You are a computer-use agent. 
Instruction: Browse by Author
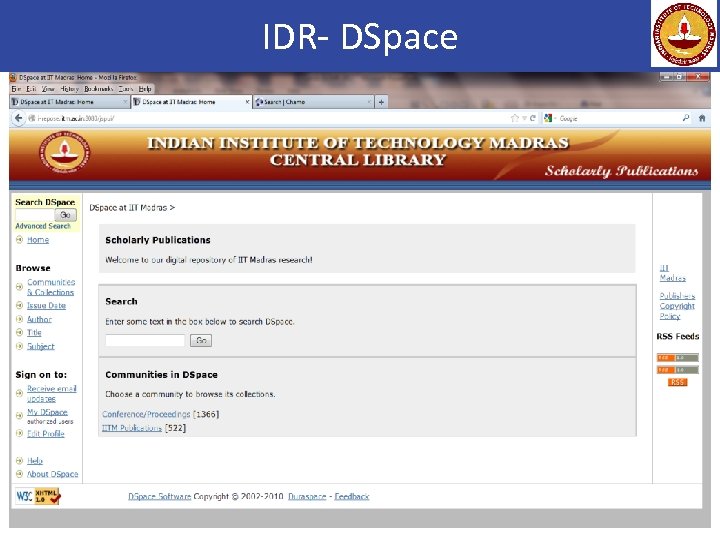coord(39,319)
